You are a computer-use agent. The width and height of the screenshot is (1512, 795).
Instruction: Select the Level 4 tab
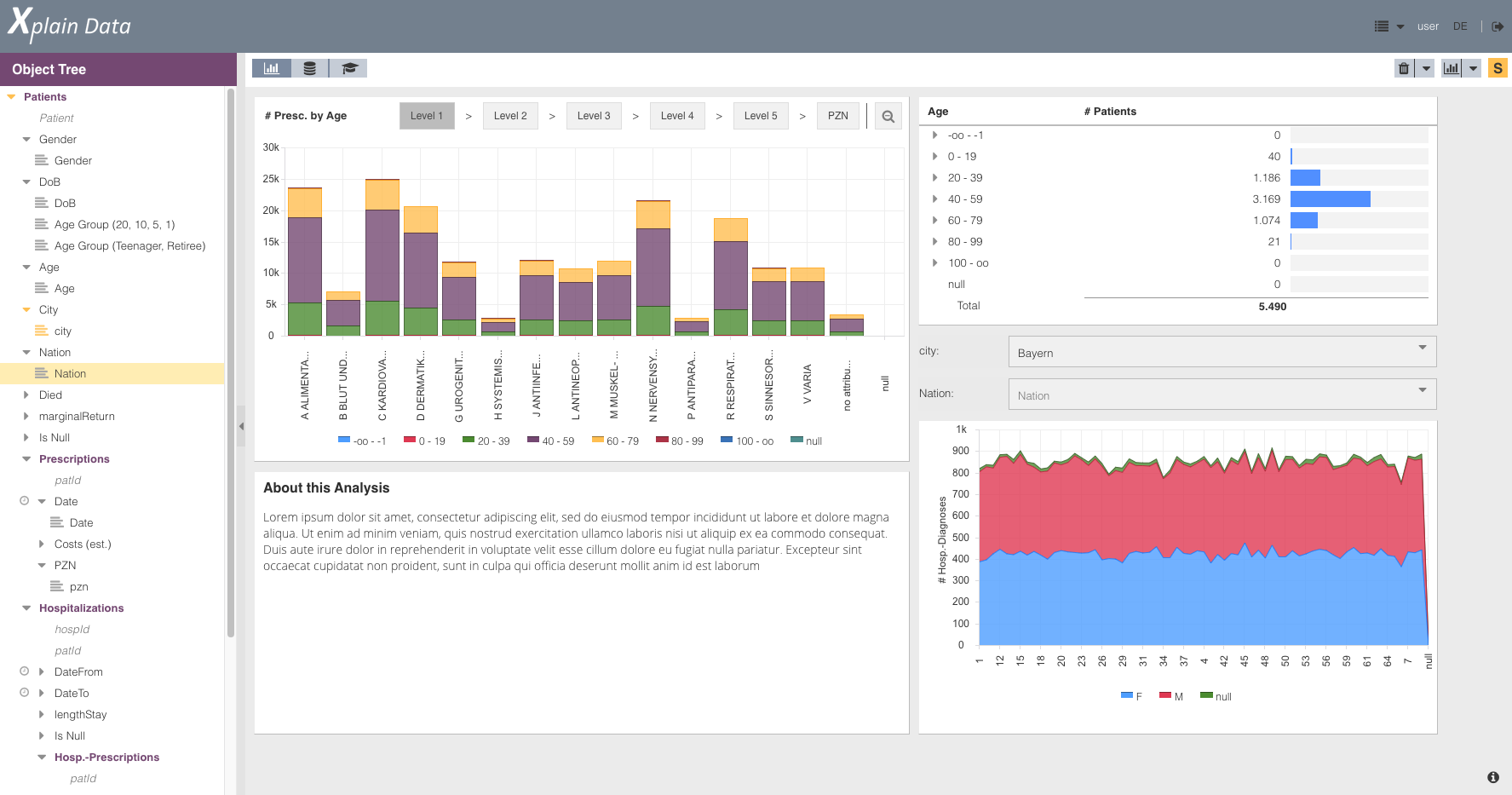click(x=677, y=116)
